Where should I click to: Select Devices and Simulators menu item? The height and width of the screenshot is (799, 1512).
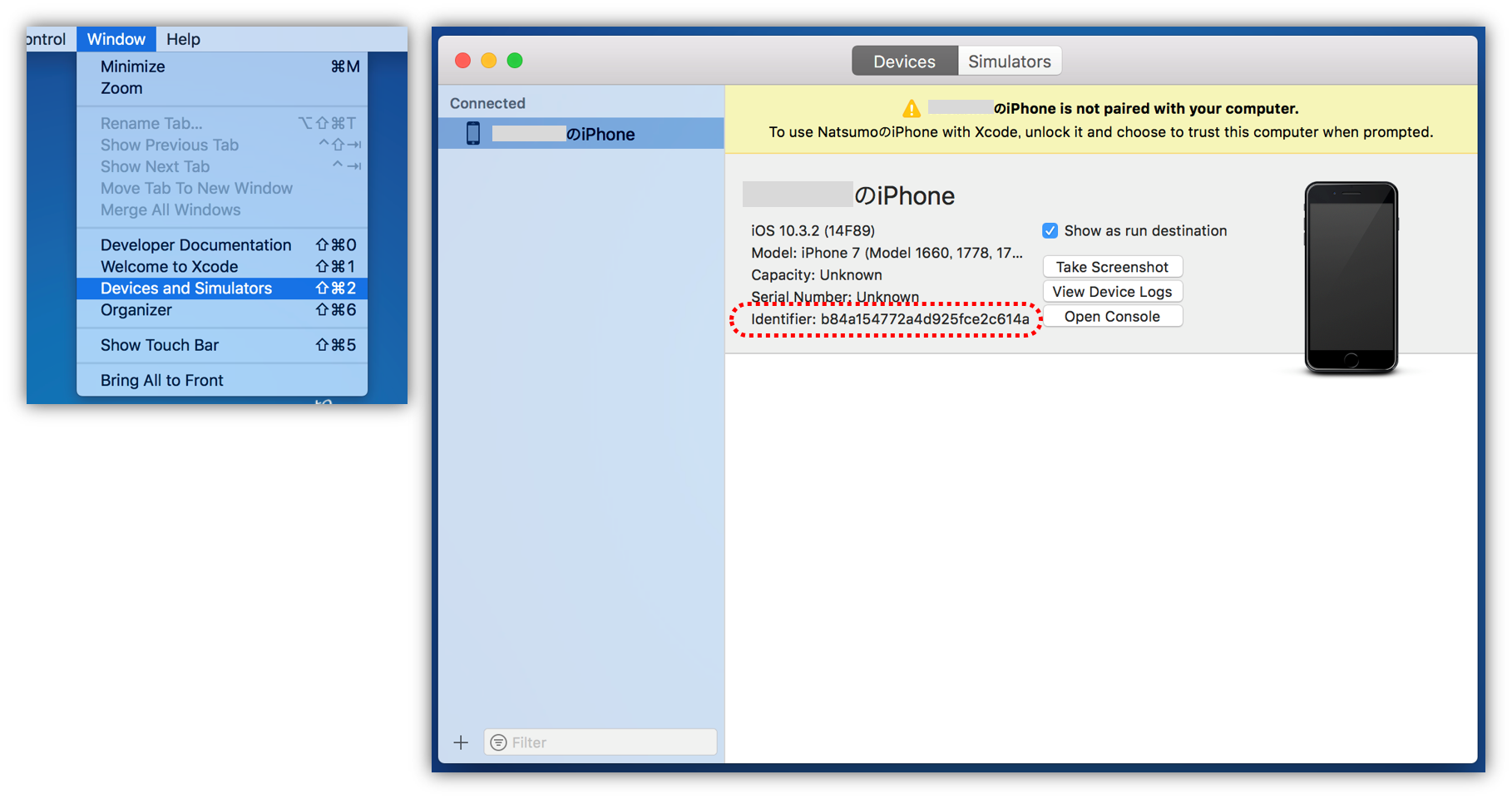222,288
